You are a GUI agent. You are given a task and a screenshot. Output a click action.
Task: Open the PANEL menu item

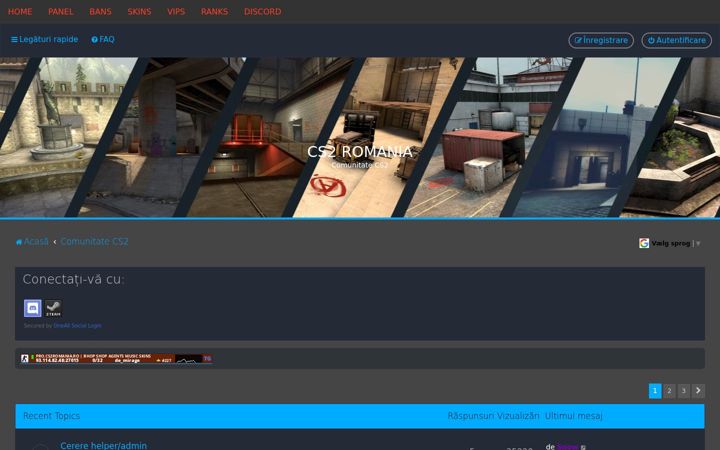pyautogui.click(x=61, y=12)
